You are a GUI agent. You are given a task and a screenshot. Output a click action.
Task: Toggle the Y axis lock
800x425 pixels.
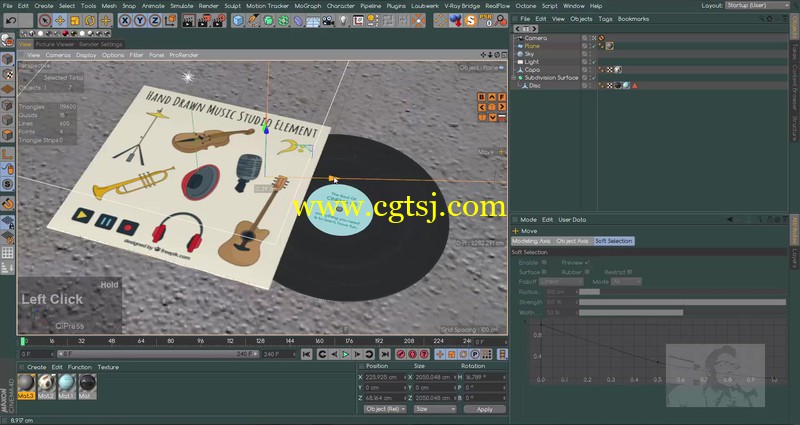pyautogui.click(x=140, y=20)
